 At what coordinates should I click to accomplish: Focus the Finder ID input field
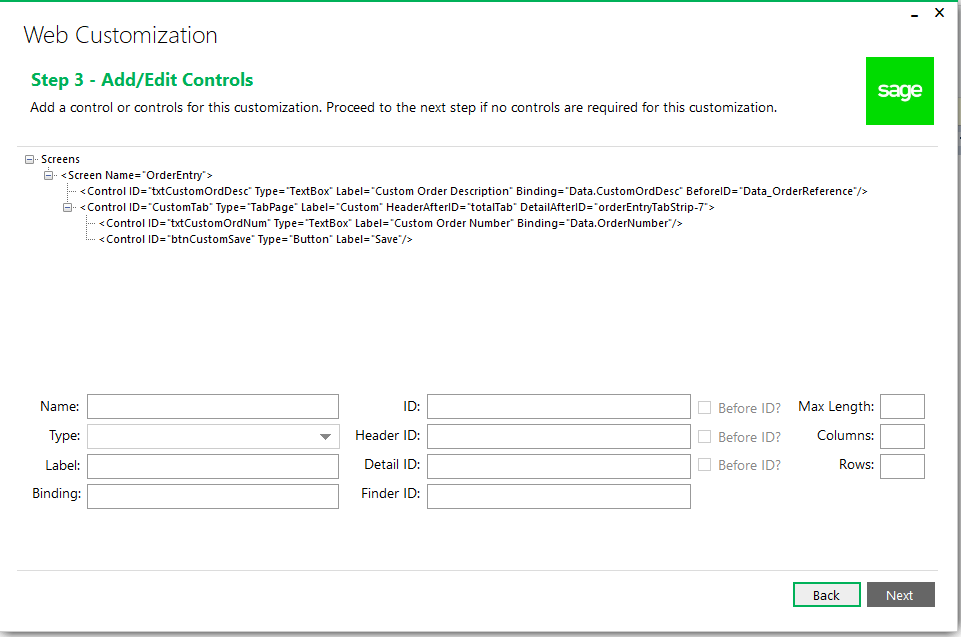559,497
